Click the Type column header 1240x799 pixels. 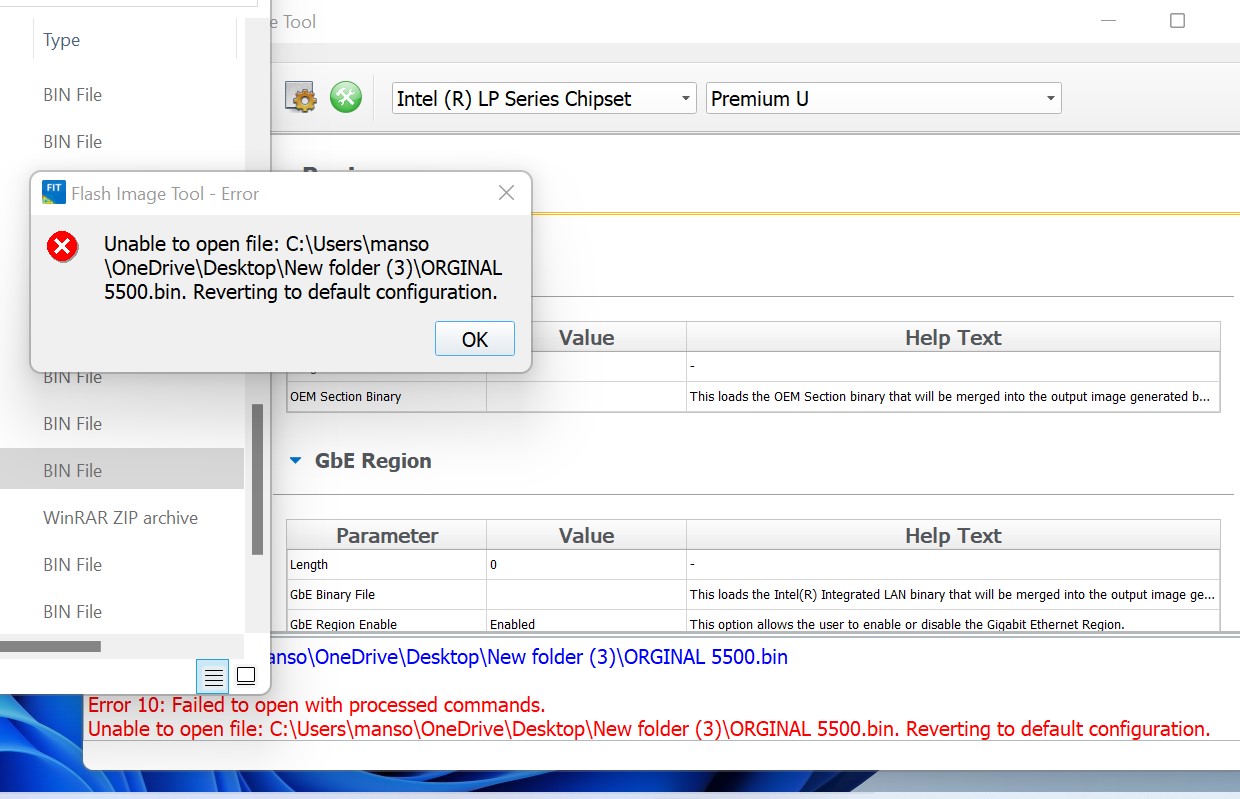point(62,40)
